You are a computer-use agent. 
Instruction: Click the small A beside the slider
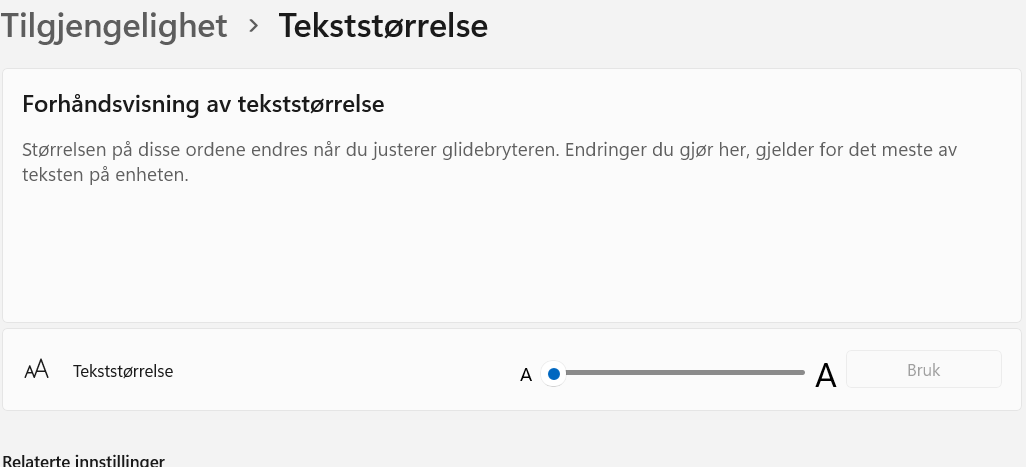(x=526, y=376)
